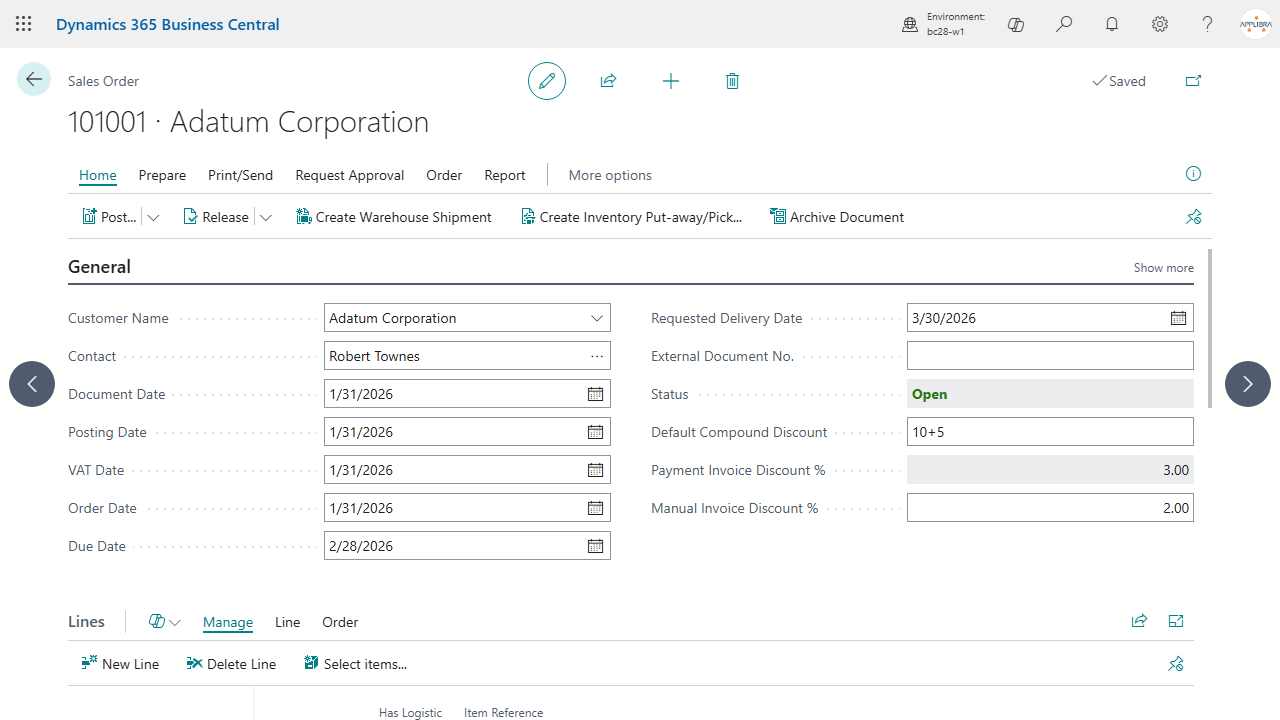Image resolution: width=1280 pixels, height=720 pixels.
Task: Open the search magnifier icon
Action: tap(1064, 24)
